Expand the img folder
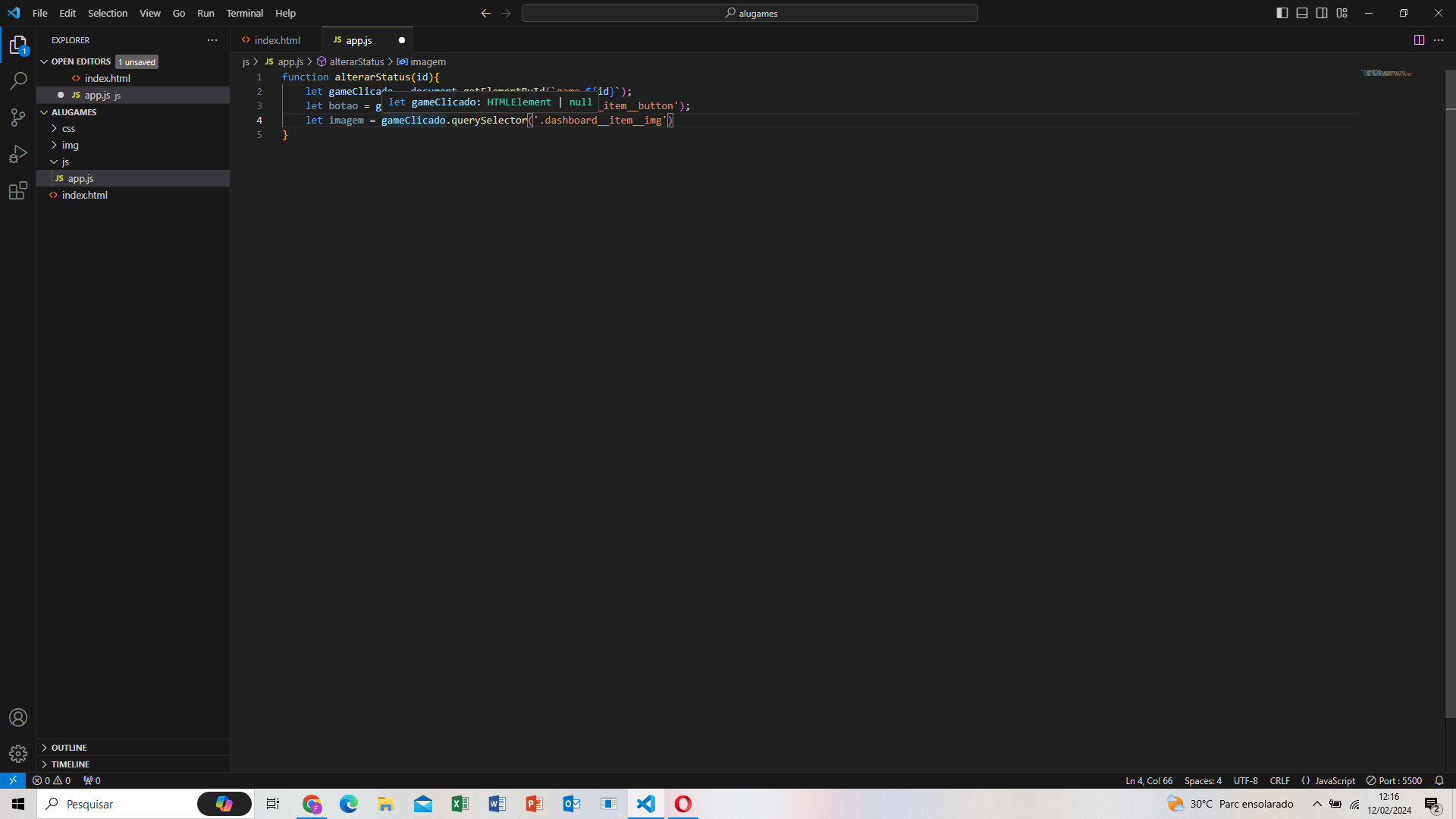This screenshot has width=1456, height=819. 70,145
